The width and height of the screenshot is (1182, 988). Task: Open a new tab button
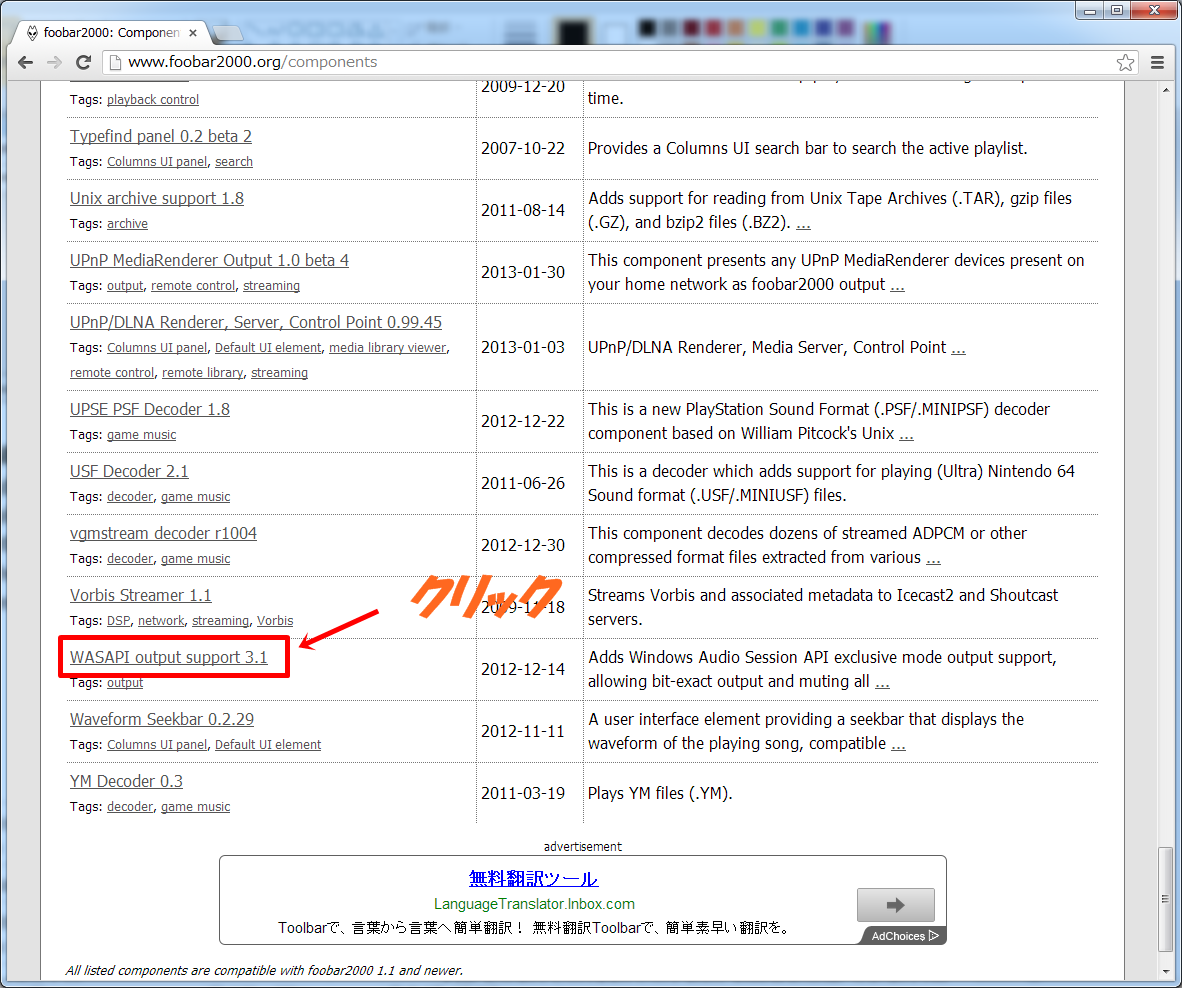pyautogui.click(x=227, y=32)
